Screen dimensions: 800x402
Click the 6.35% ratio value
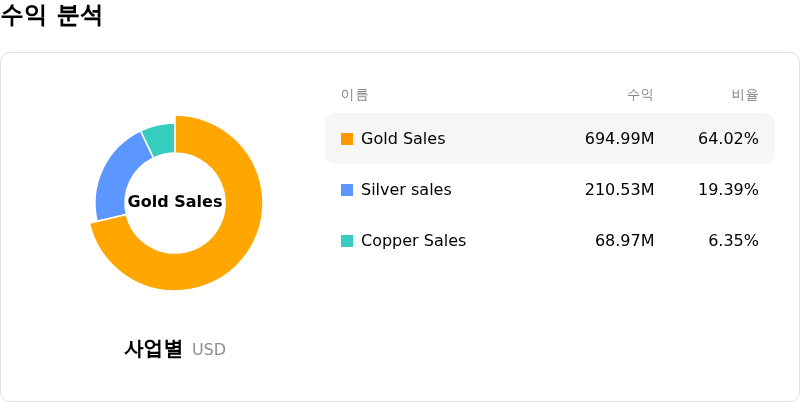pyautogui.click(x=733, y=241)
